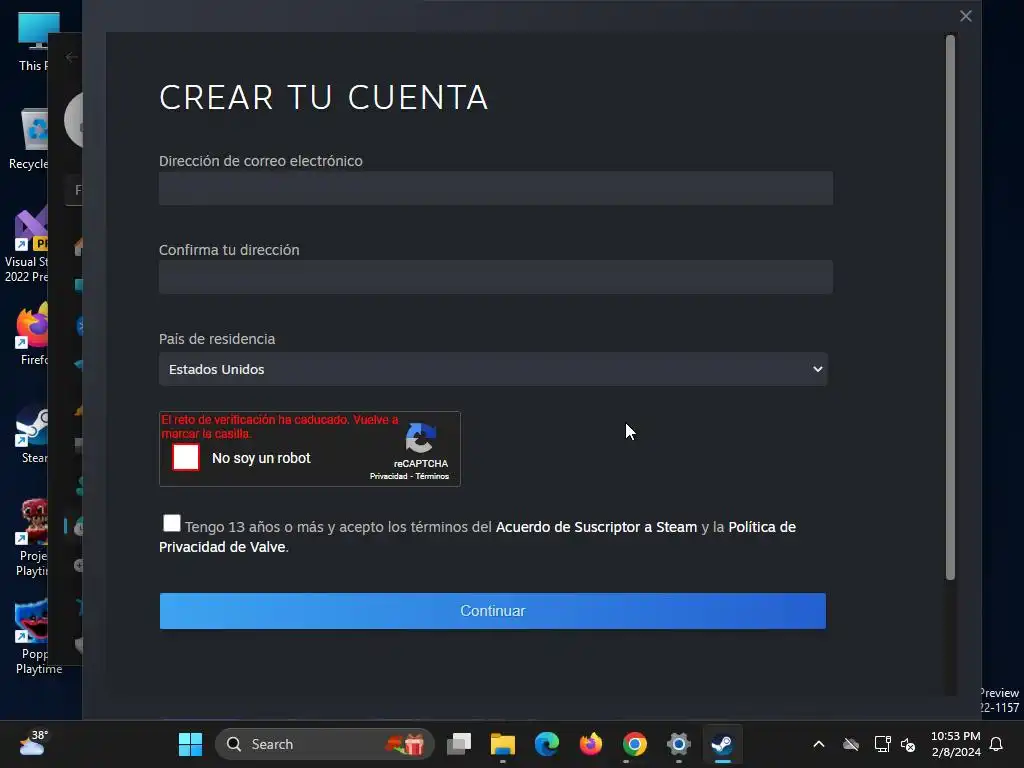Viewport: 1024px width, 768px height.
Task: Launch Microsoft Edge from the taskbar
Action: pyautogui.click(x=547, y=744)
